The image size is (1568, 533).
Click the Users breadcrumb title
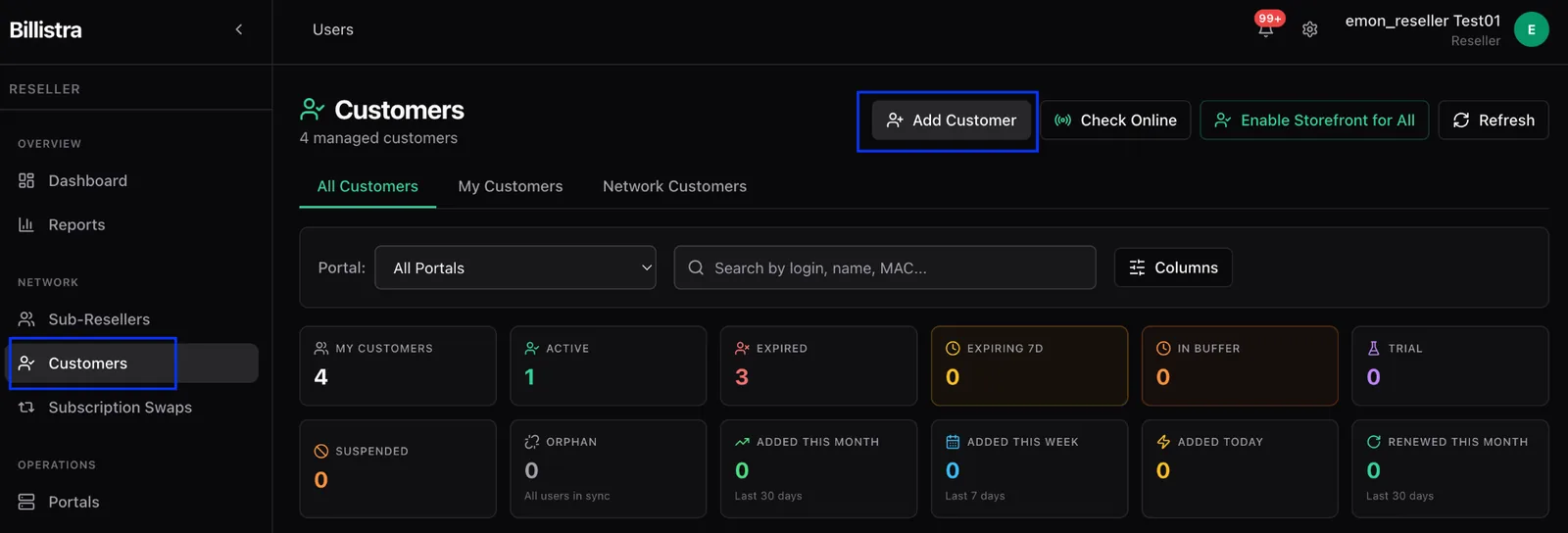pyautogui.click(x=333, y=29)
